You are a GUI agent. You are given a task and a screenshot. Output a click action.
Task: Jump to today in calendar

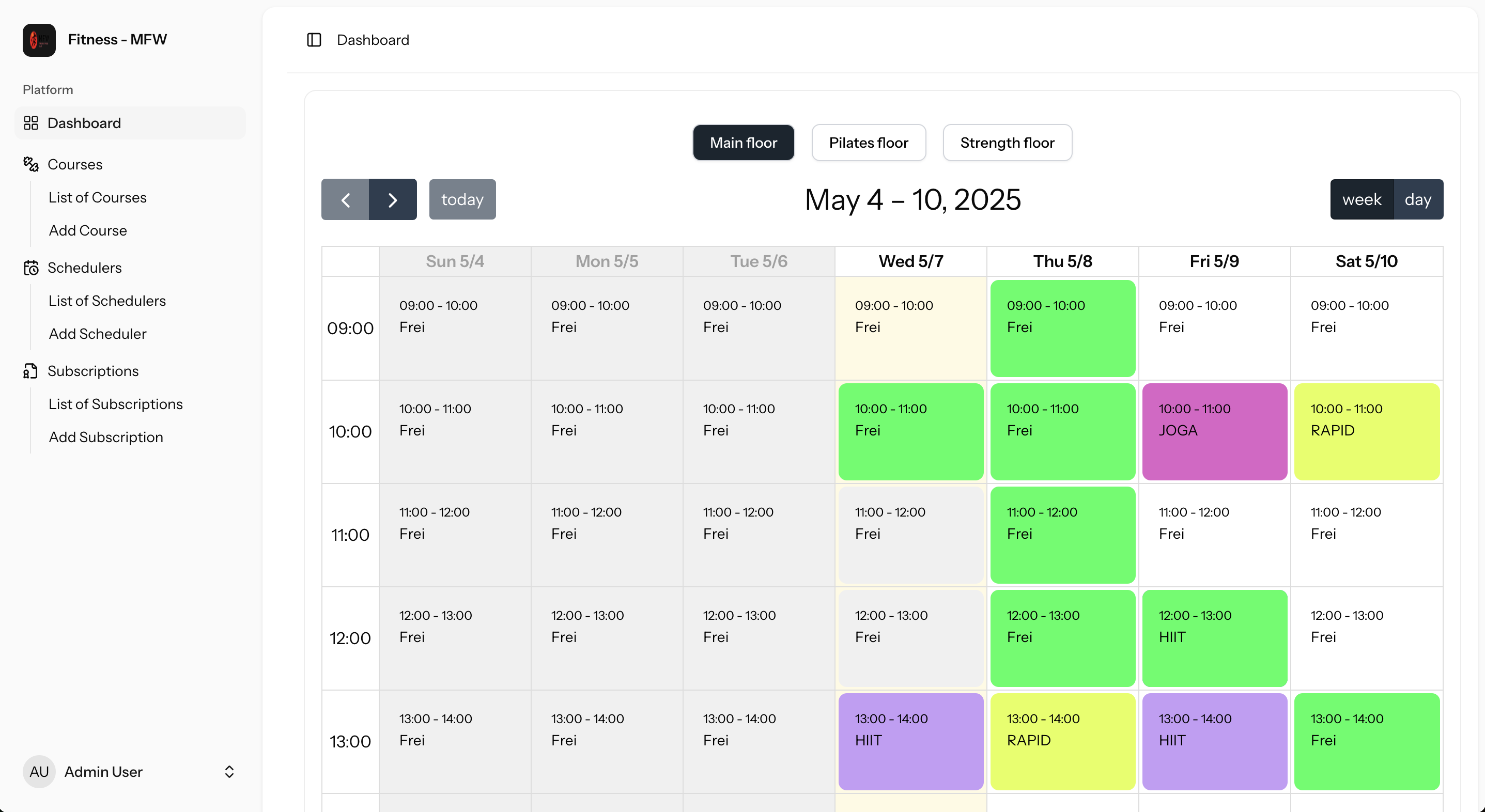(462, 199)
